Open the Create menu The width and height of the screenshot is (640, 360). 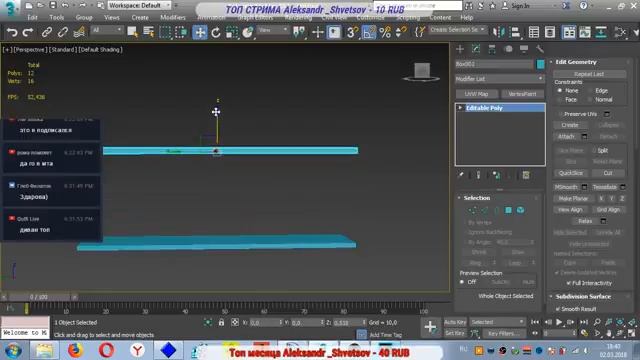click(x=140, y=18)
